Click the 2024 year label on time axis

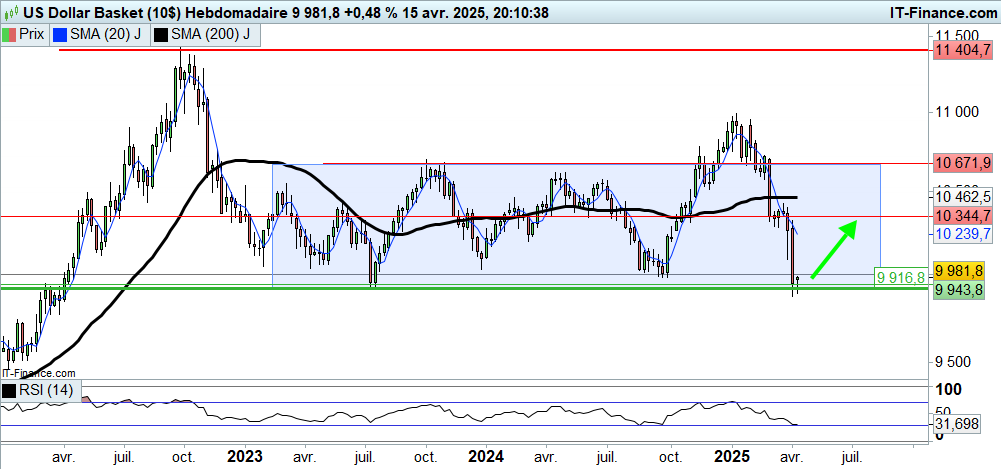[x=486, y=456]
